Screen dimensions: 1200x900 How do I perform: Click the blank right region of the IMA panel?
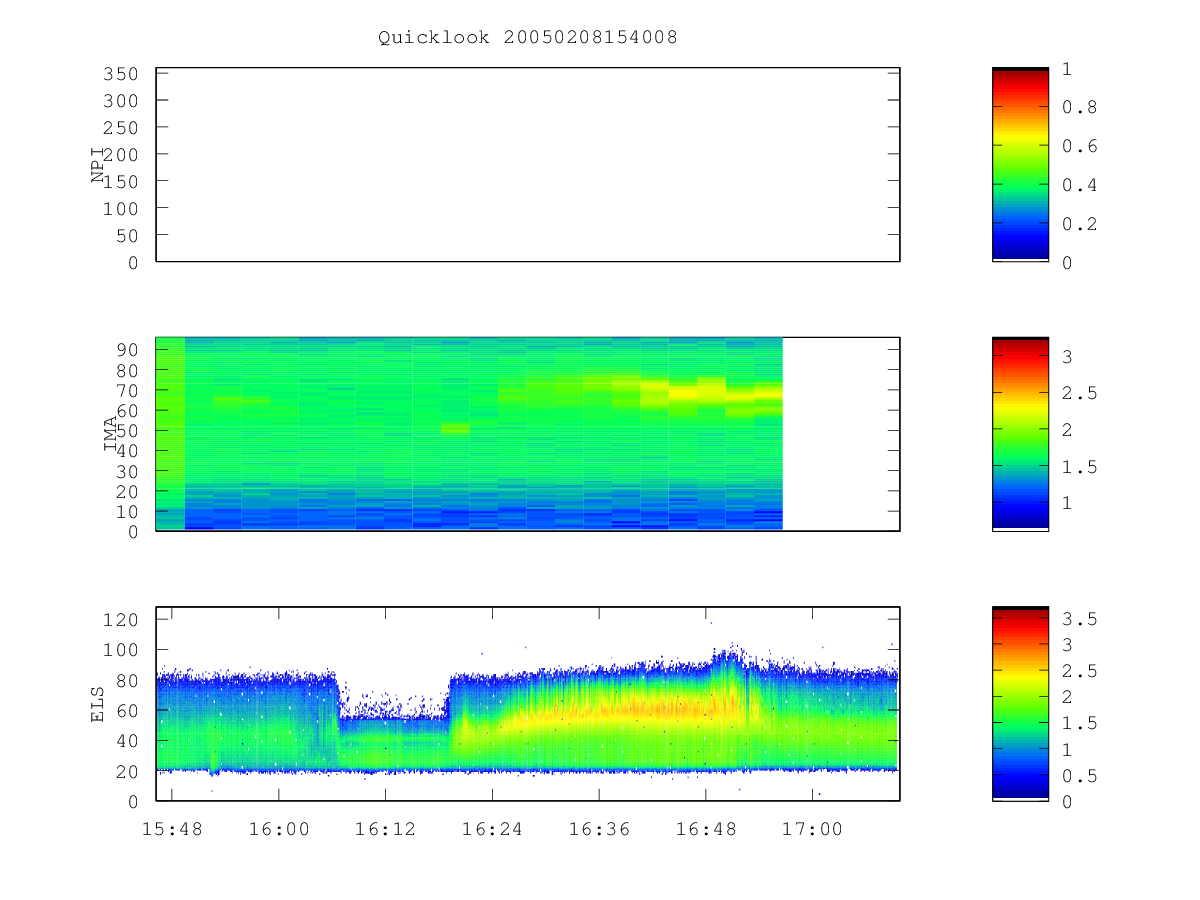(x=841, y=434)
